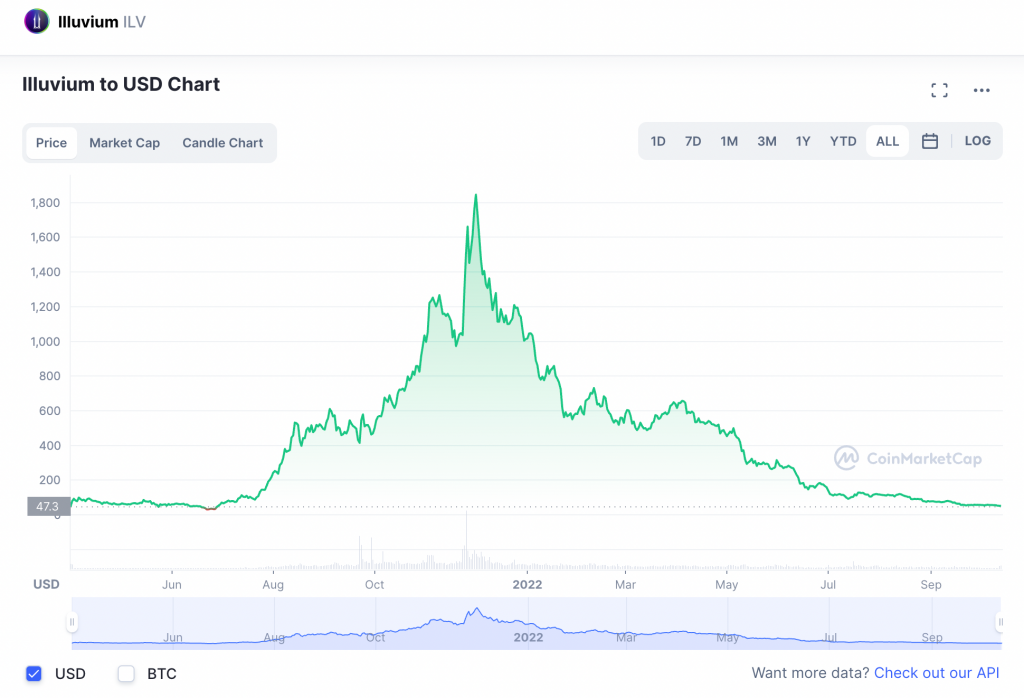The height and width of the screenshot is (698, 1024).
Task: Select the 7D time range
Action: (x=693, y=141)
